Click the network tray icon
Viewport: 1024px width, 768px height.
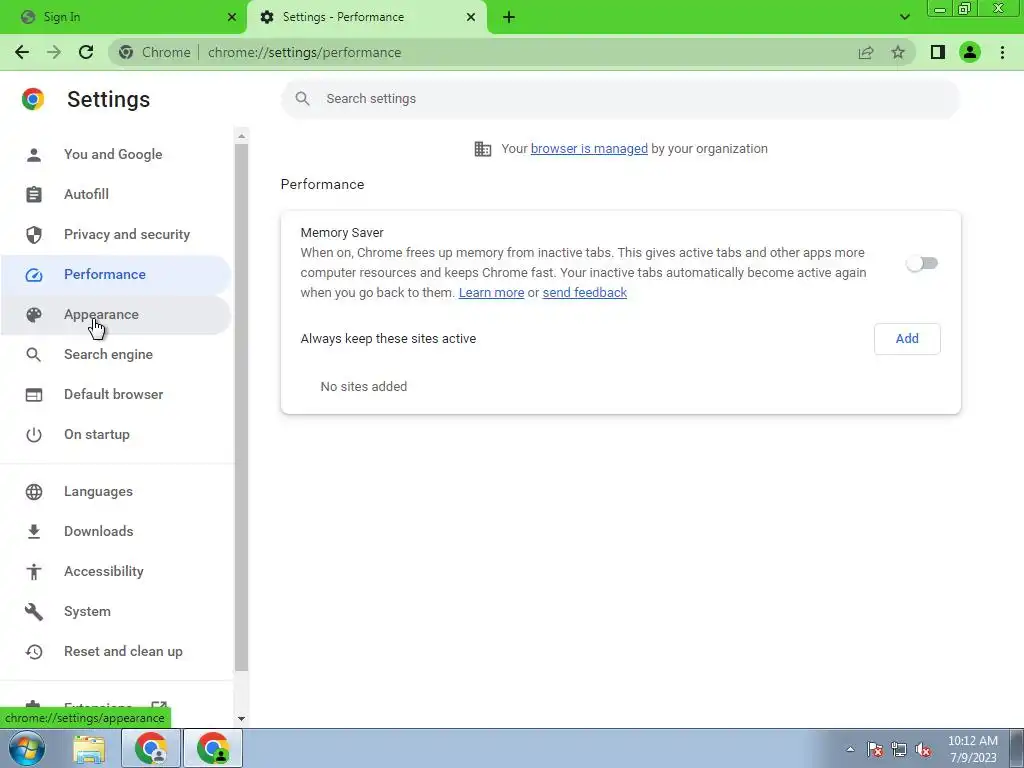pos(899,750)
